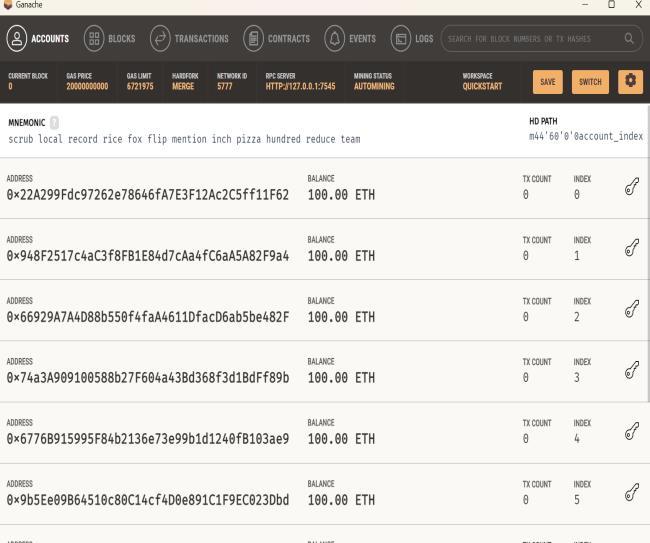Screen dimensions: 650x543
Task: Click the Events bell icon
Action: [x=335, y=39]
